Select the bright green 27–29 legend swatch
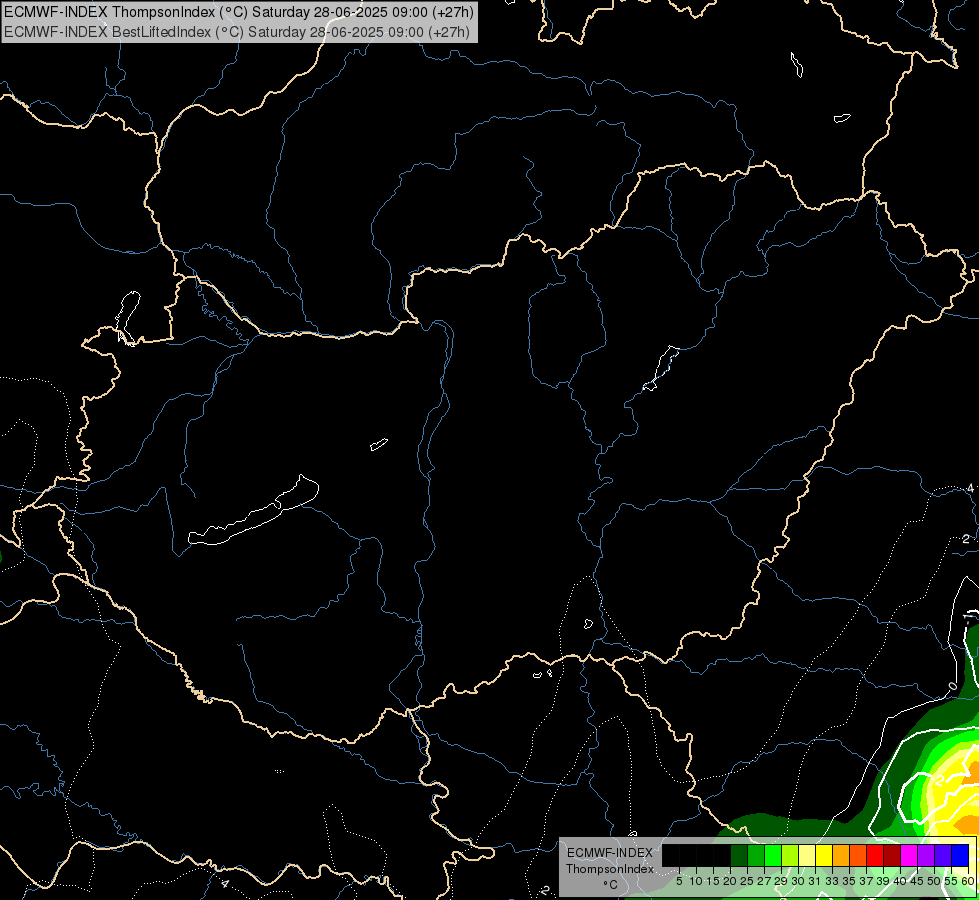The width and height of the screenshot is (979, 900). (773, 855)
